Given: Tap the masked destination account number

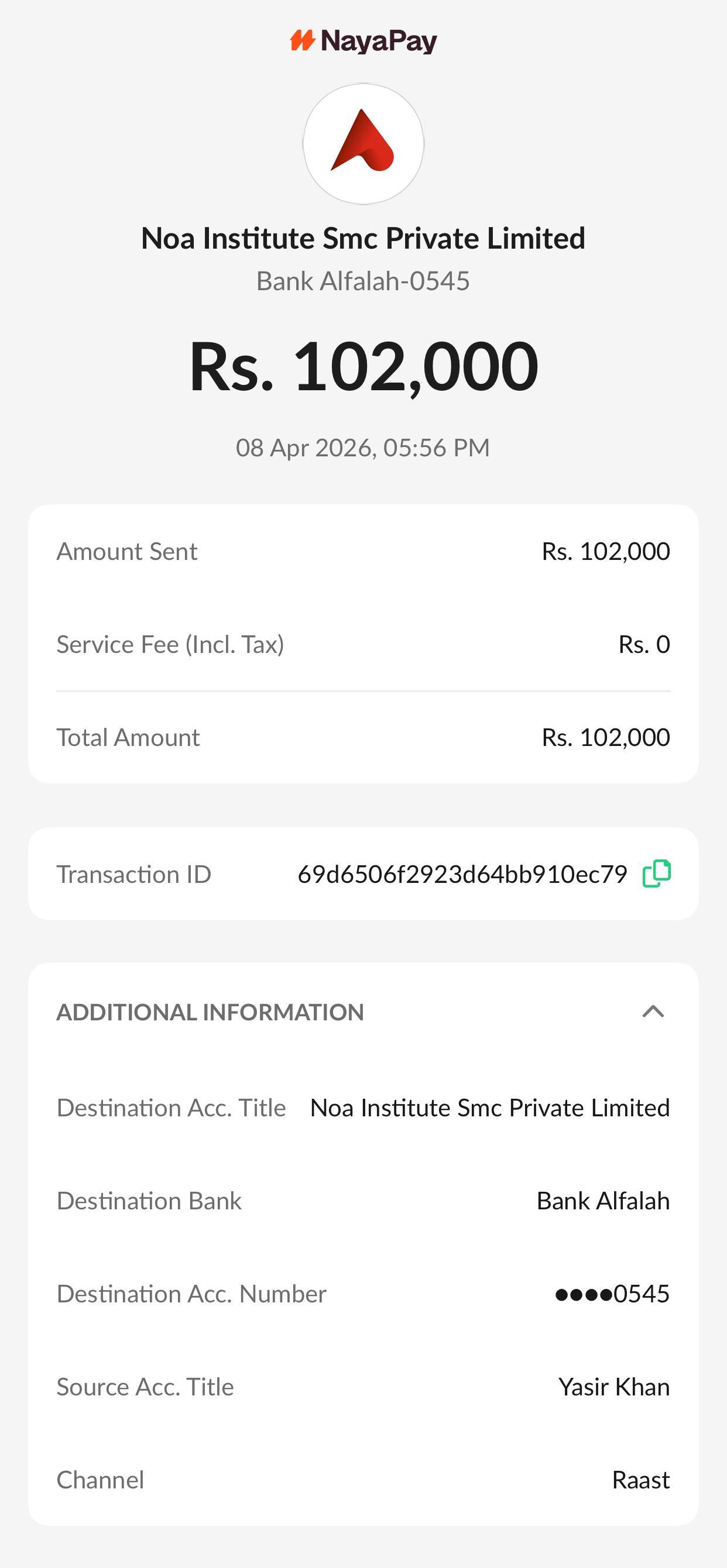Looking at the screenshot, I should tap(612, 1294).
